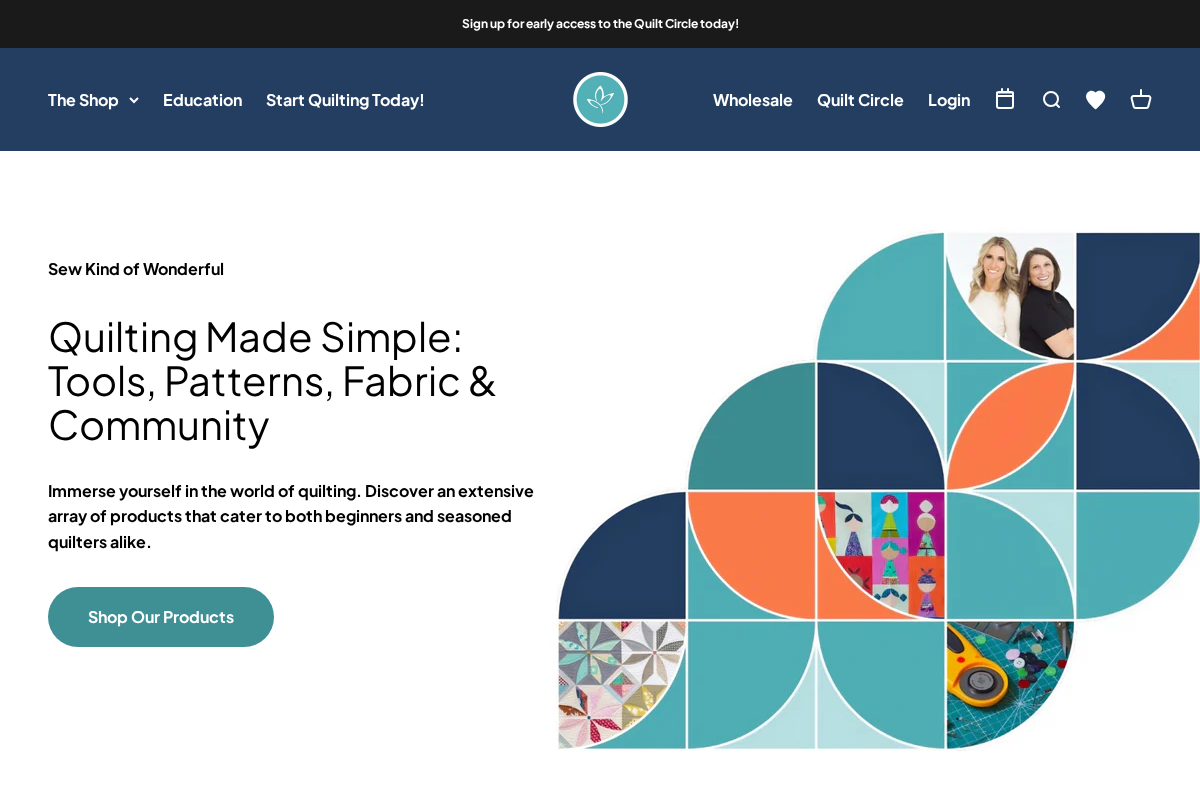Open the Education menu item

pos(202,100)
